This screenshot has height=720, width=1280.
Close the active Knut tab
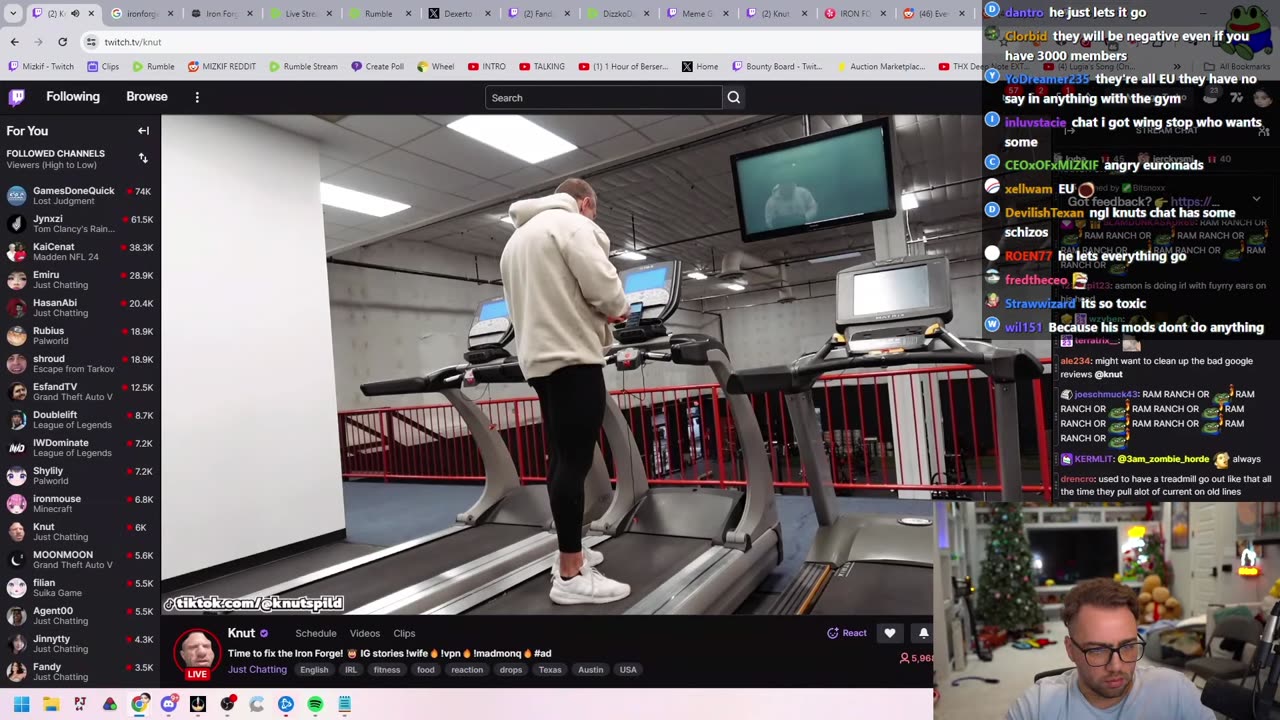click(x=91, y=14)
